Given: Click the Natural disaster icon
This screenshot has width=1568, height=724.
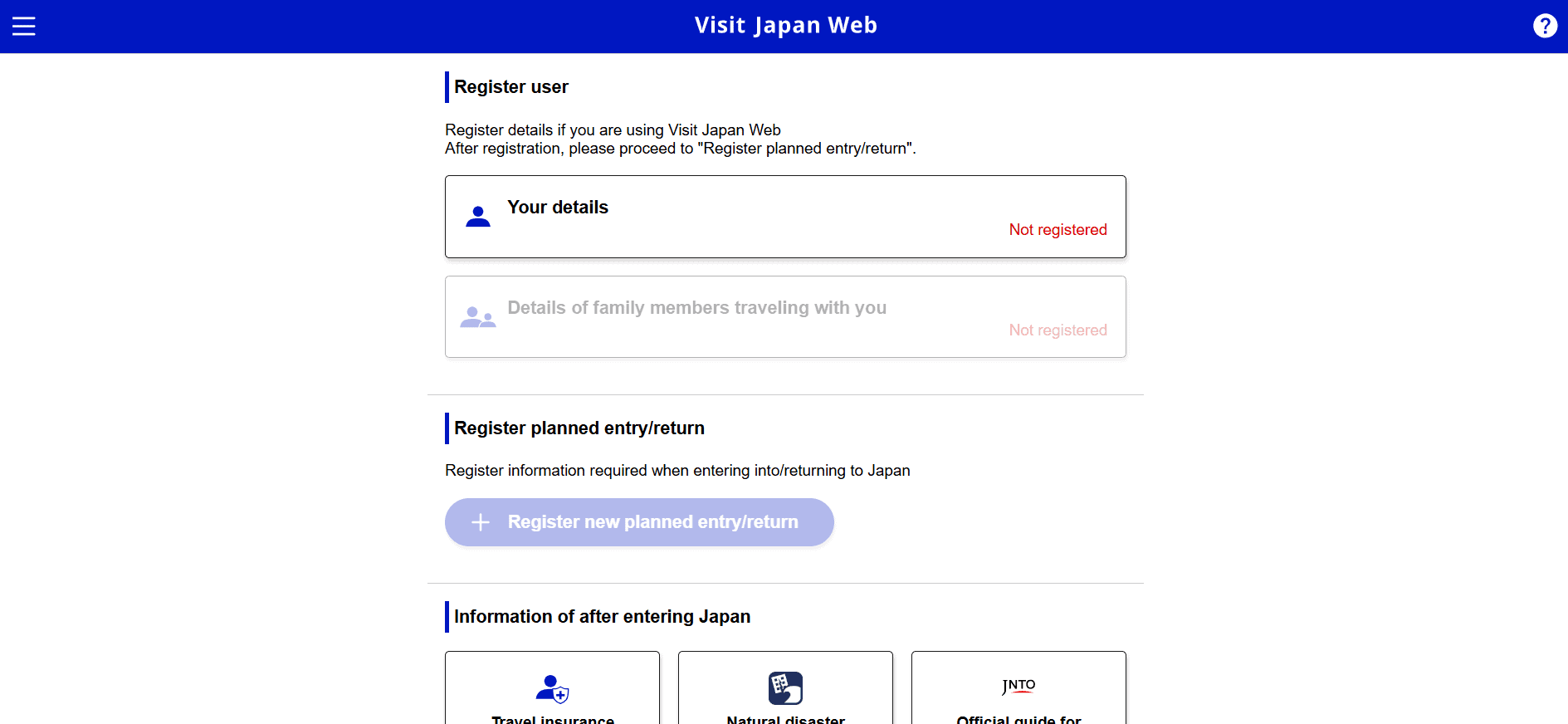Looking at the screenshot, I should (x=785, y=688).
